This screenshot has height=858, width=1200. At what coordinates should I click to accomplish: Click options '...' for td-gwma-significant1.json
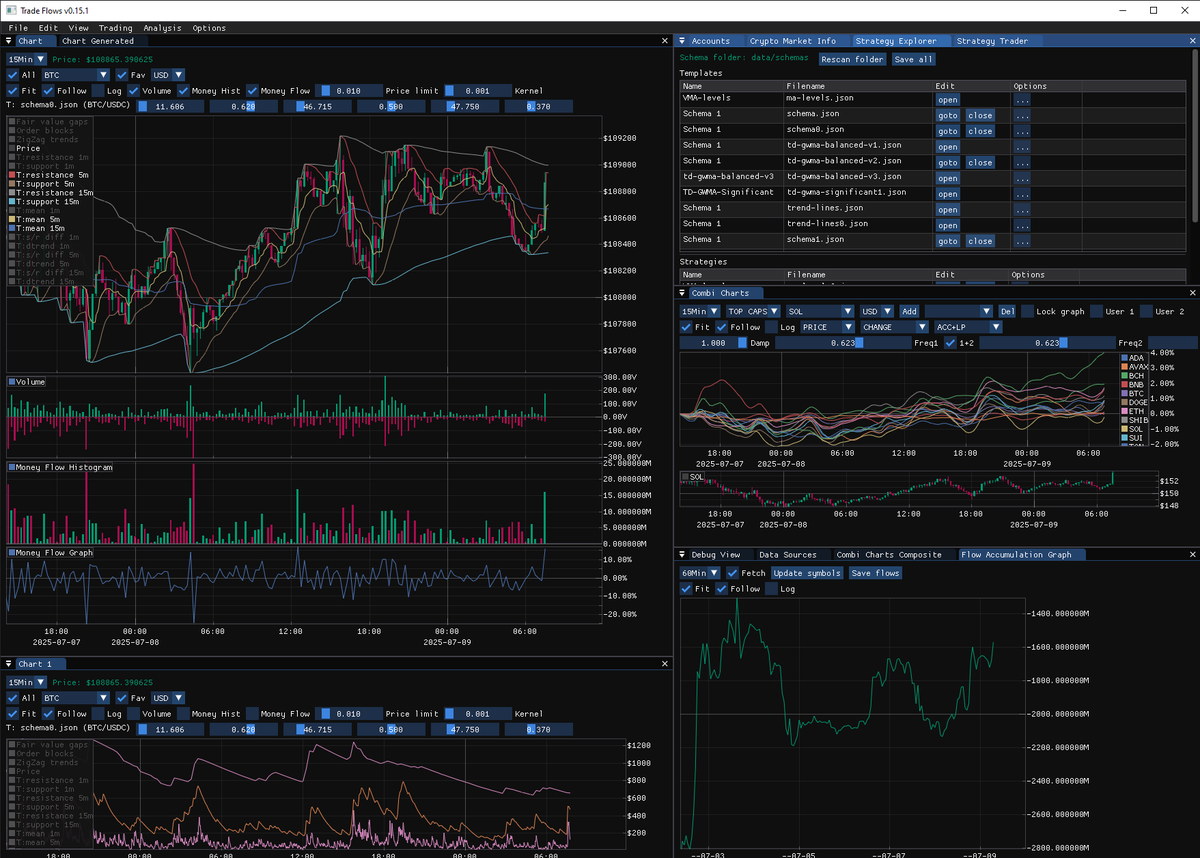1022,193
